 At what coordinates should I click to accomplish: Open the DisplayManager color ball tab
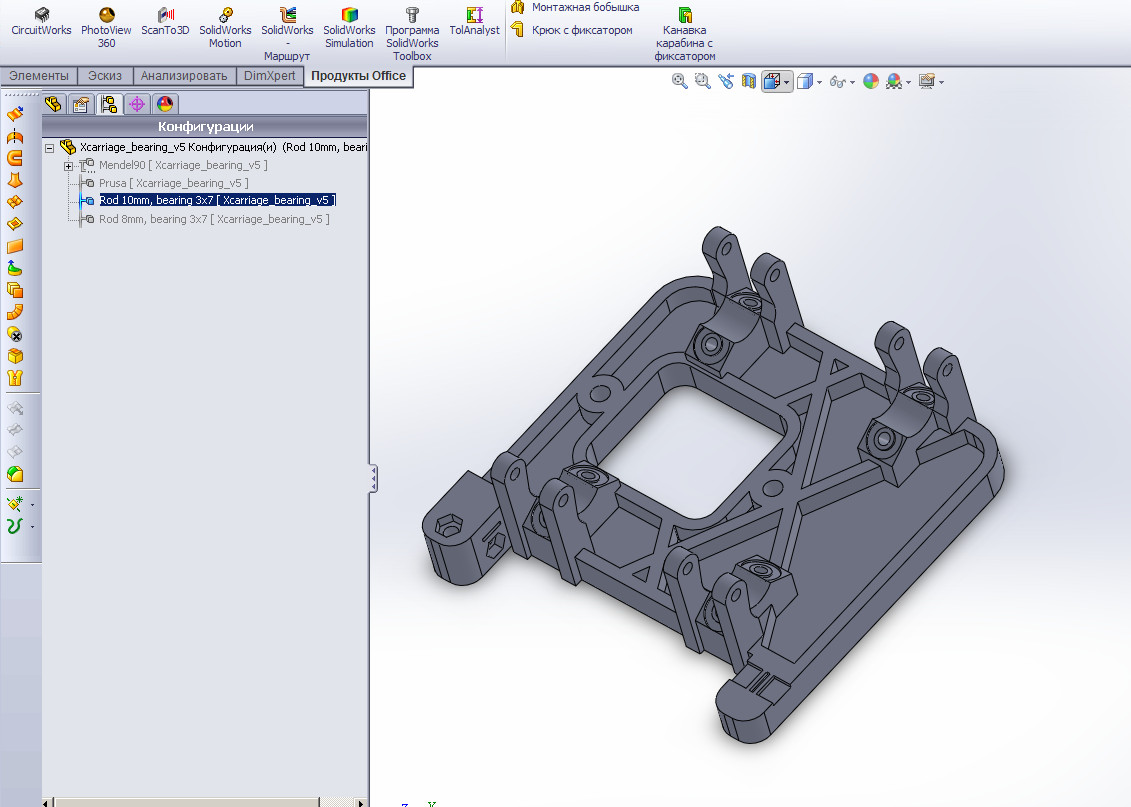coord(165,104)
